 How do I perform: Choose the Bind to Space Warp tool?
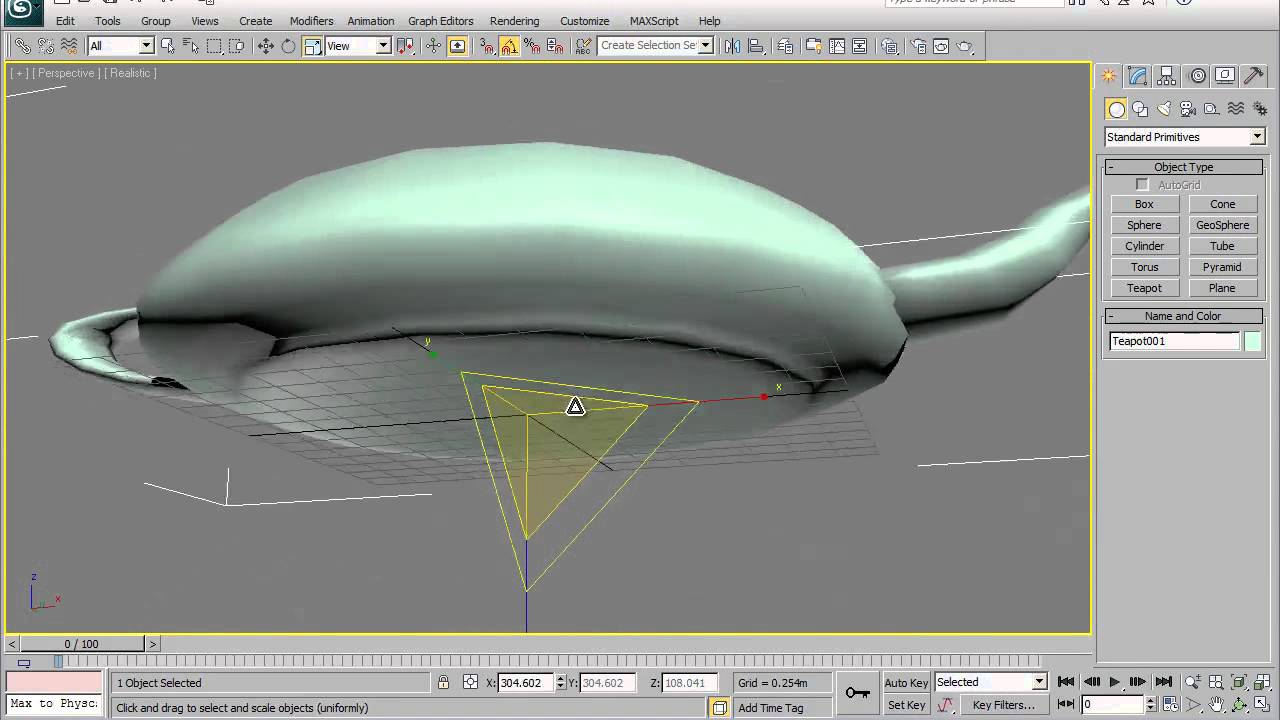[x=69, y=46]
